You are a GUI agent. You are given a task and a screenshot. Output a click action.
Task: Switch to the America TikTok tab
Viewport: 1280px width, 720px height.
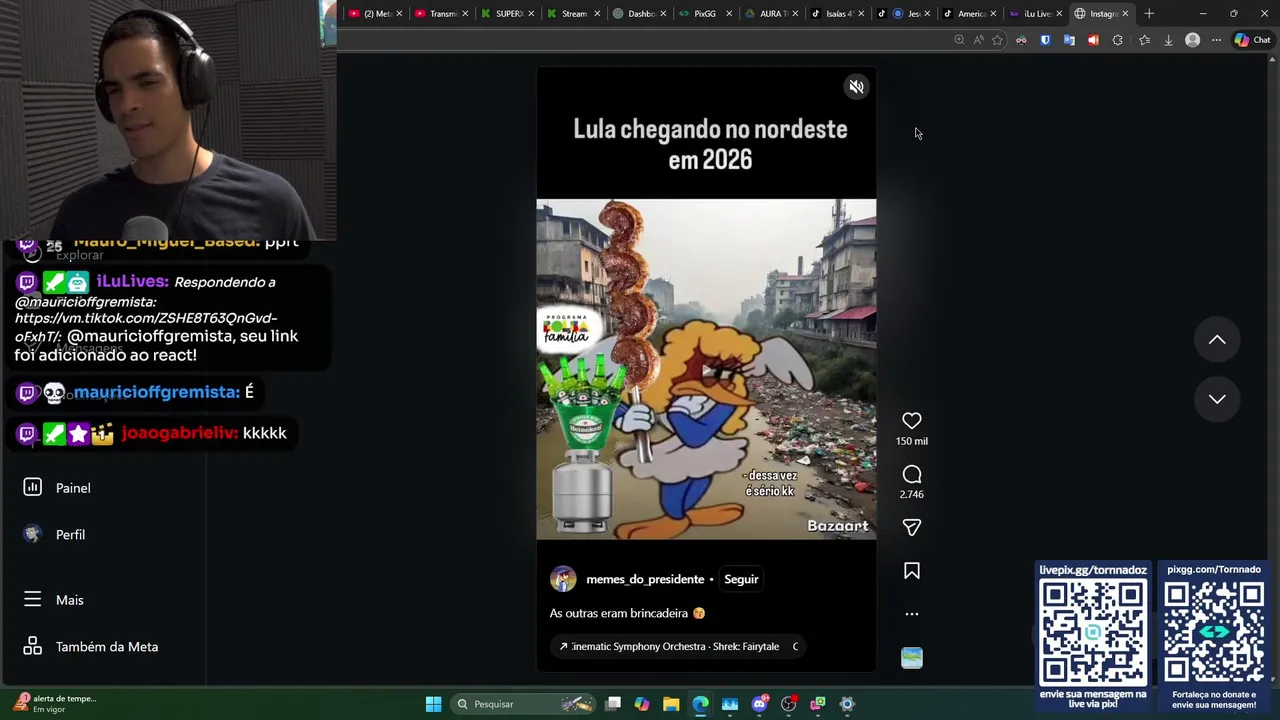(970, 14)
